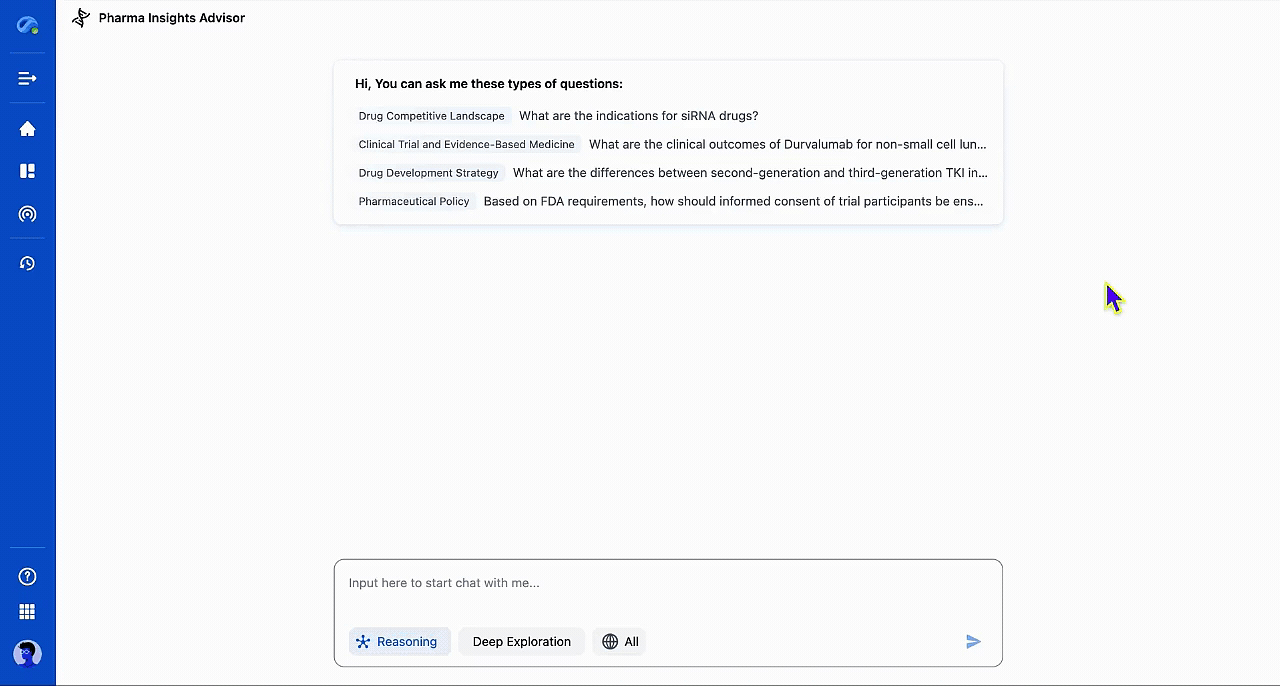Open the All sources globe dropdown
Screen dimensions: 1280x686
(x=620, y=642)
